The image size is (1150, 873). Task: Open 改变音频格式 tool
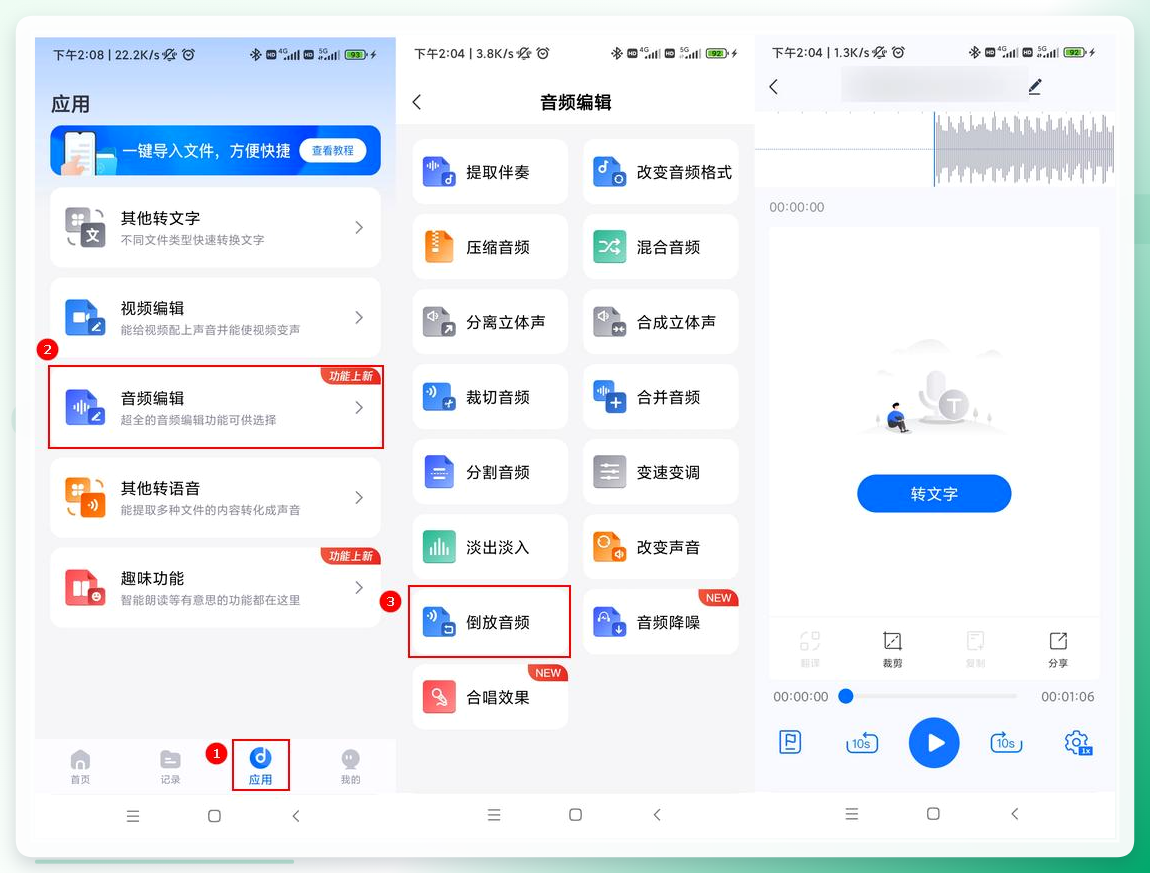pos(661,172)
